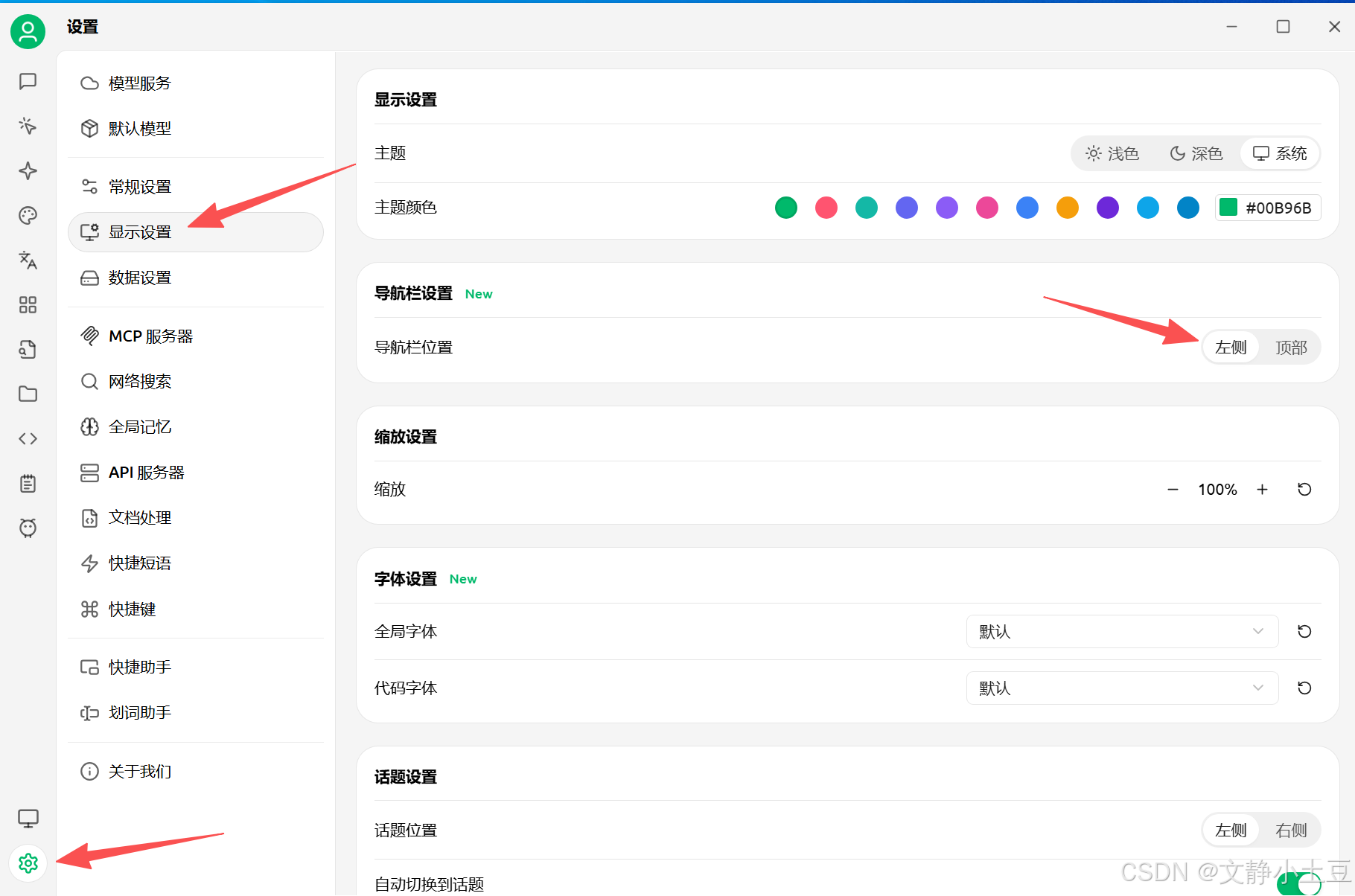The width and height of the screenshot is (1355, 896).
Task: Set navigation bar position to 左侧
Action: pyautogui.click(x=1231, y=348)
